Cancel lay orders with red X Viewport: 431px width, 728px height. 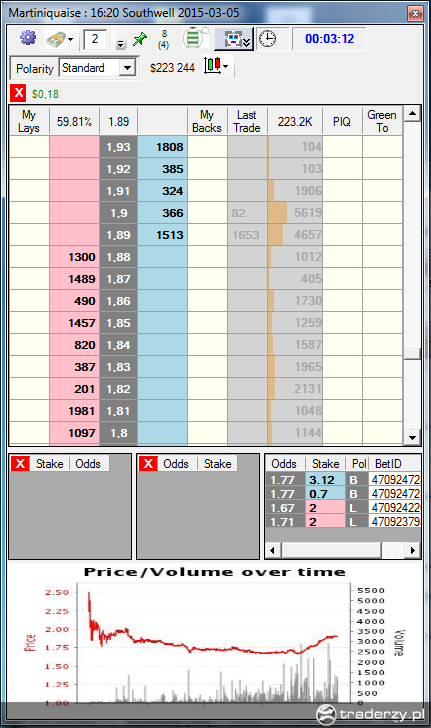point(20,463)
